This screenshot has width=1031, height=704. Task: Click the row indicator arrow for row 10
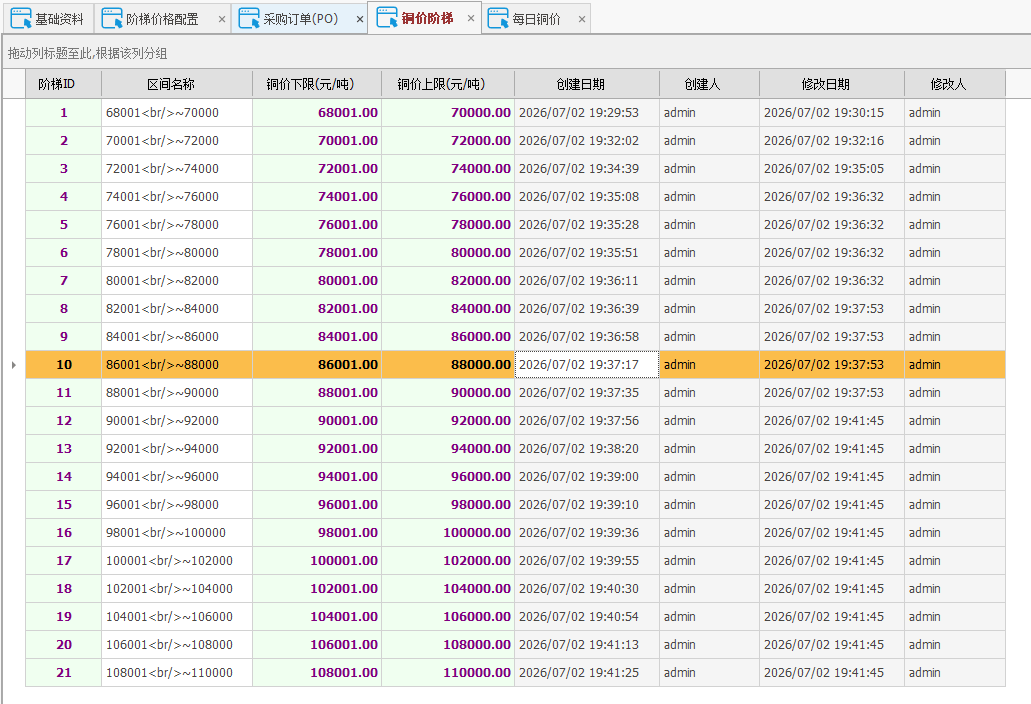(14, 365)
